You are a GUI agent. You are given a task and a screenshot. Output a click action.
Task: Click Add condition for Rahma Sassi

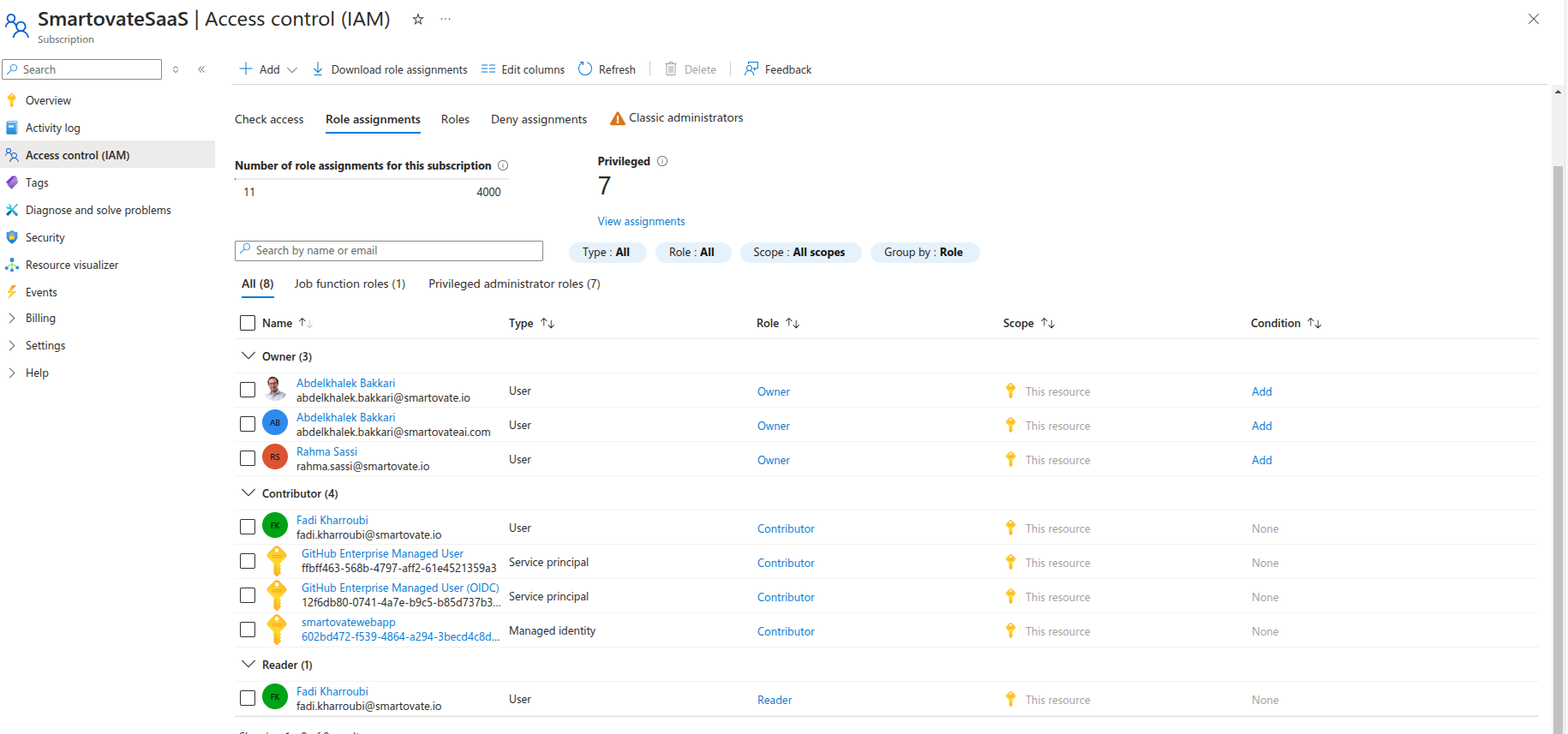pos(1261,460)
